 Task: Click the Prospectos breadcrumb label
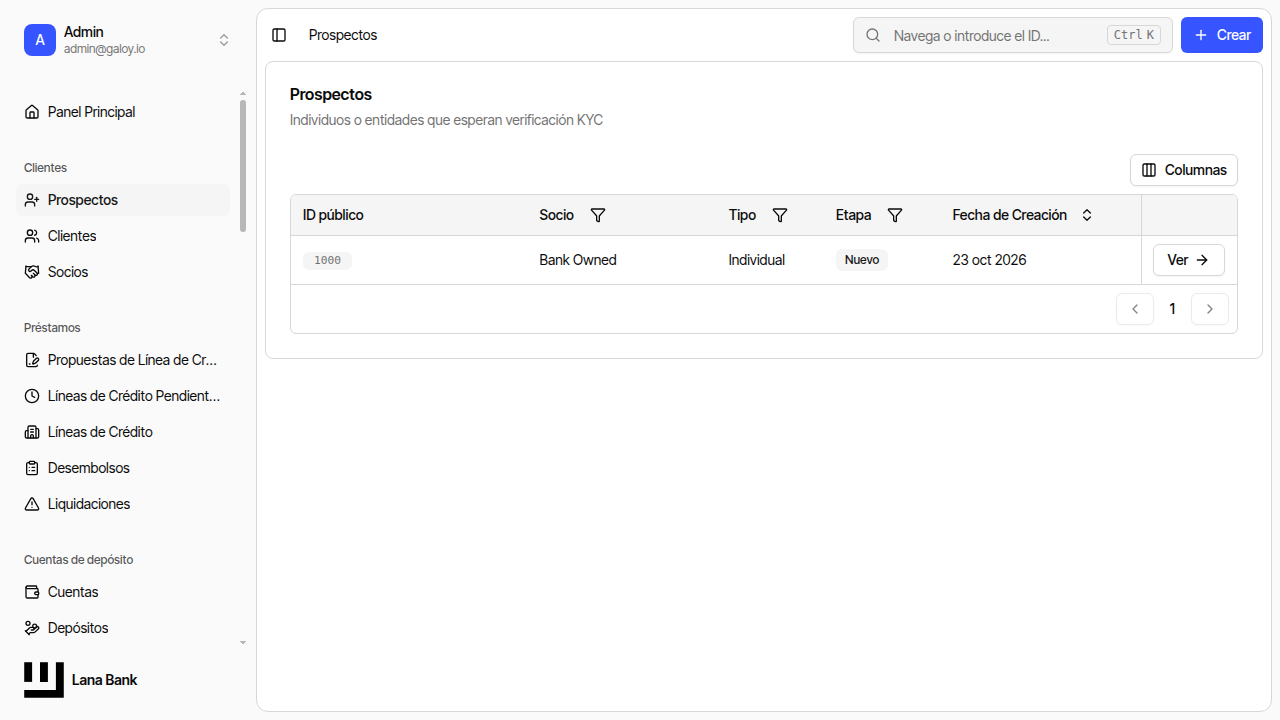point(343,35)
